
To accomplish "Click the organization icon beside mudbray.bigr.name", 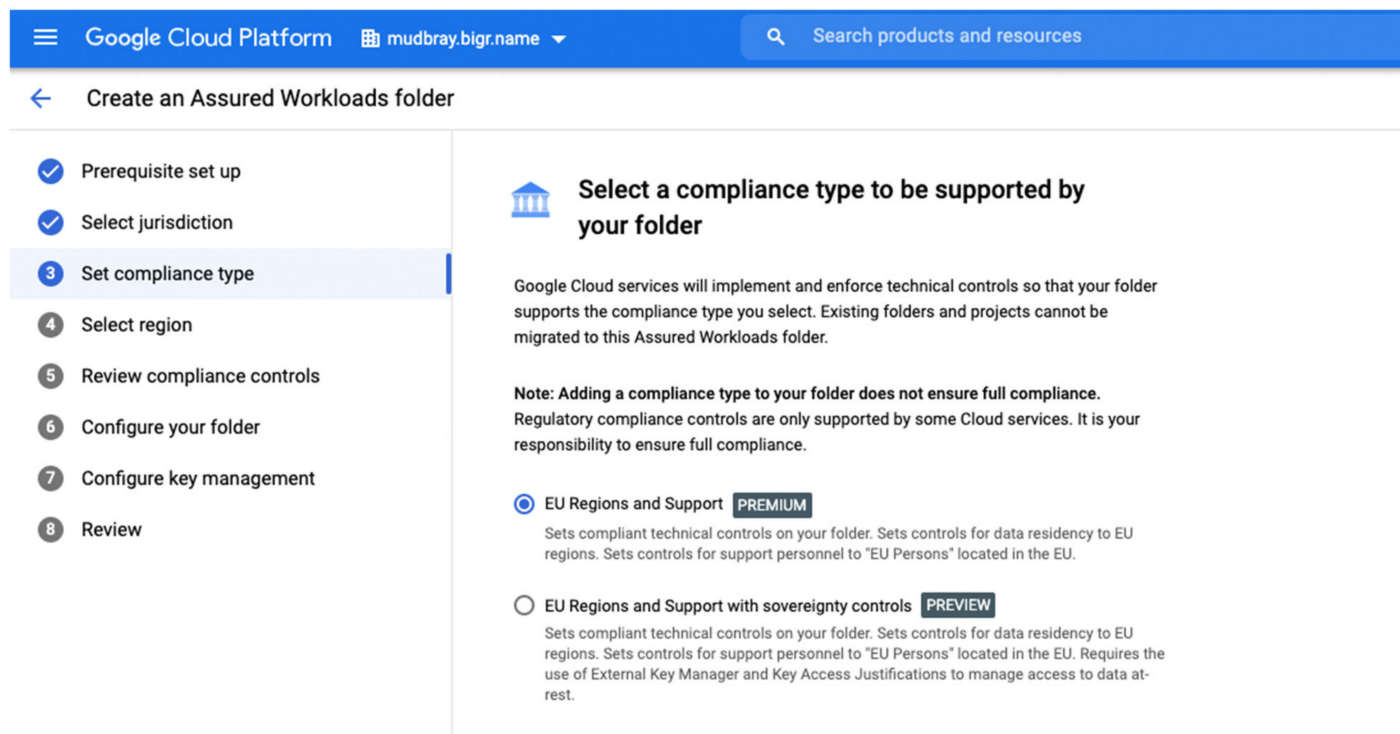I will [371, 39].
